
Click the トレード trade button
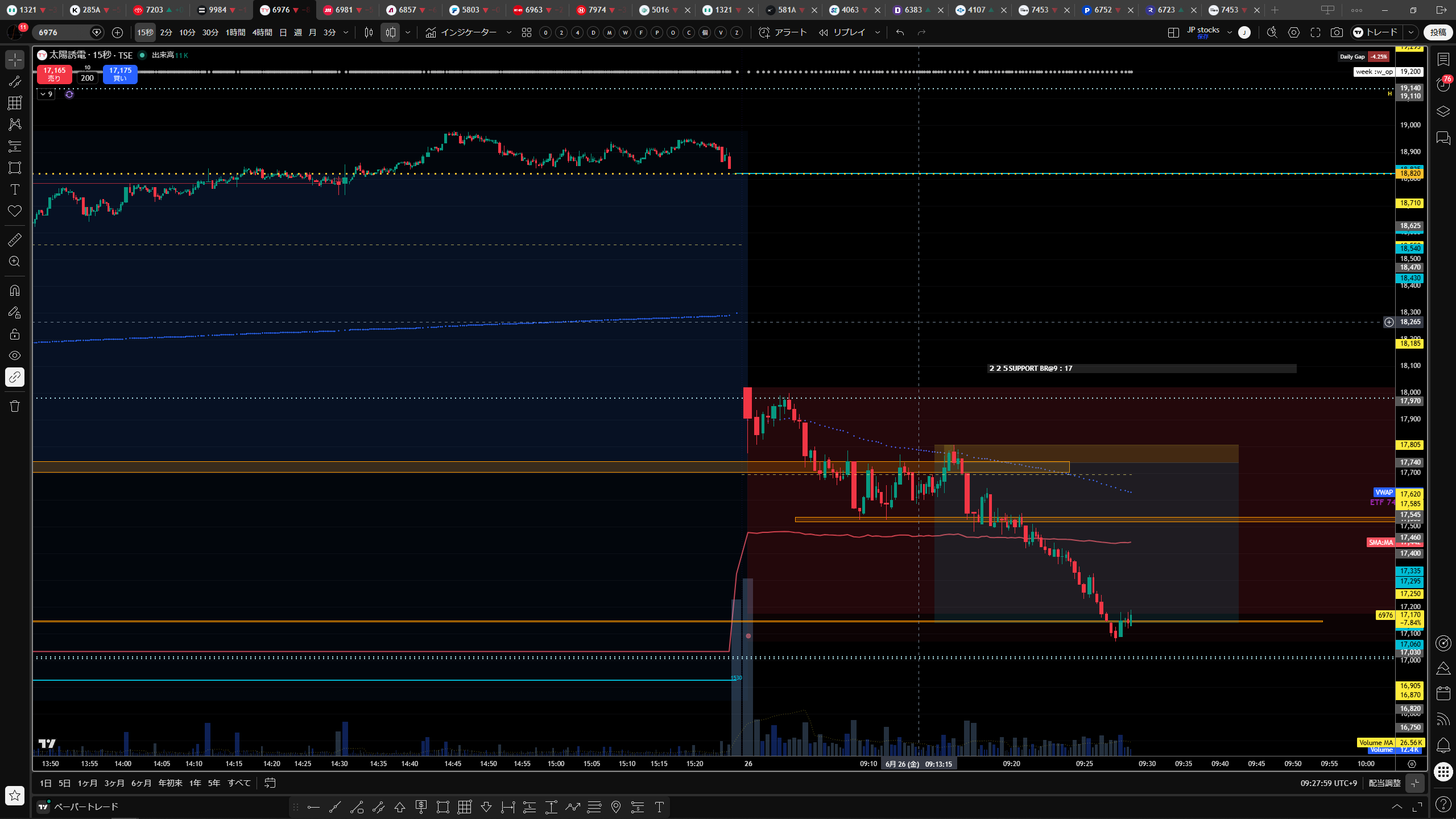(x=1376, y=32)
